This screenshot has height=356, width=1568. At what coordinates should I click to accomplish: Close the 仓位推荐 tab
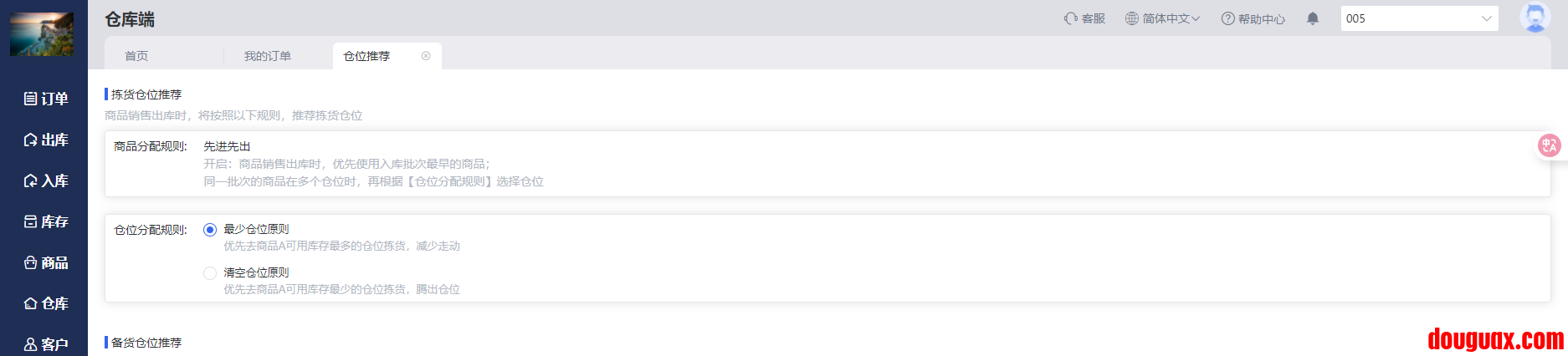click(426, 56)
